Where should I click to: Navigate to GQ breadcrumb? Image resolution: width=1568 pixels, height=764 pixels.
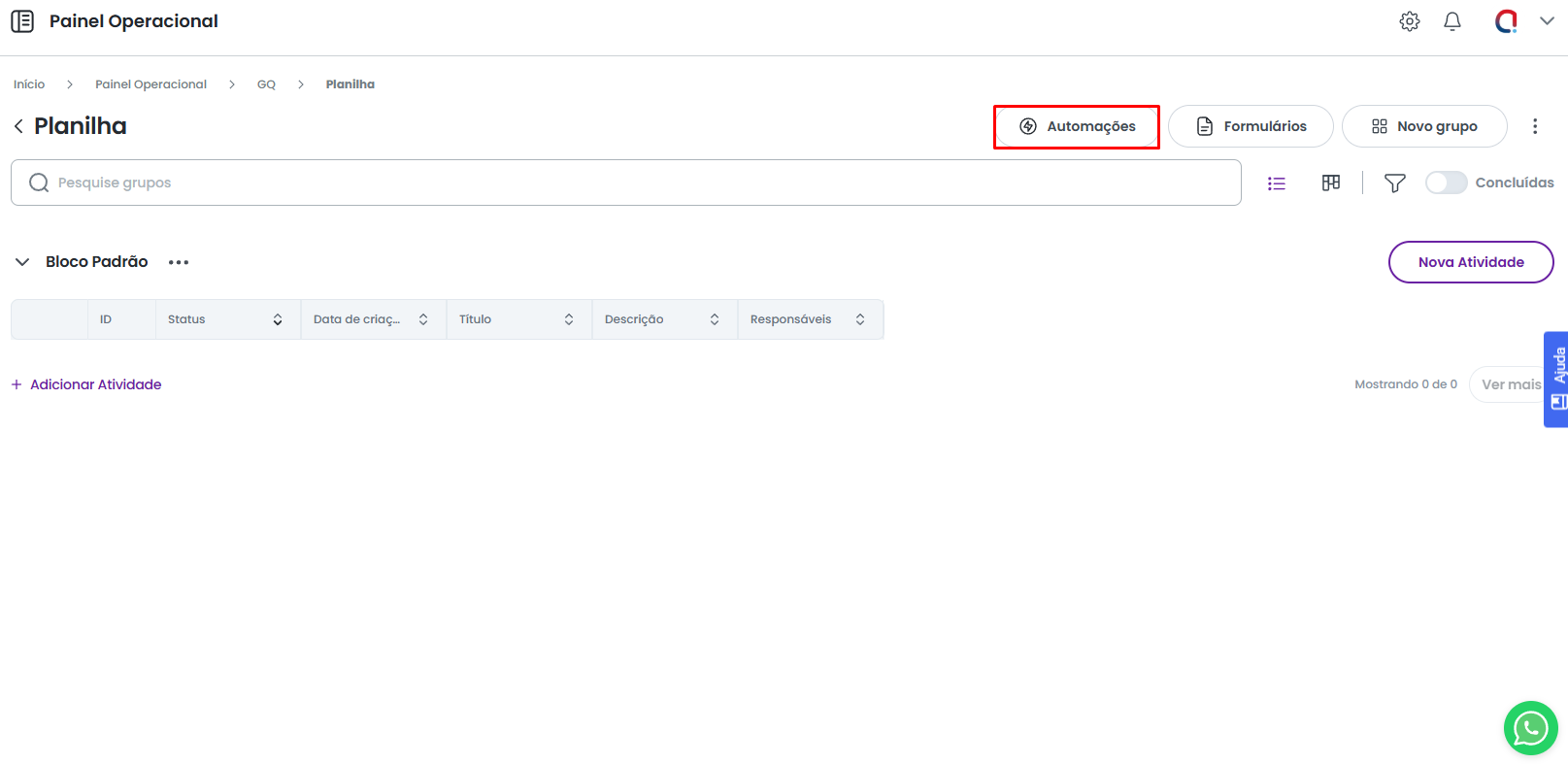266,84
